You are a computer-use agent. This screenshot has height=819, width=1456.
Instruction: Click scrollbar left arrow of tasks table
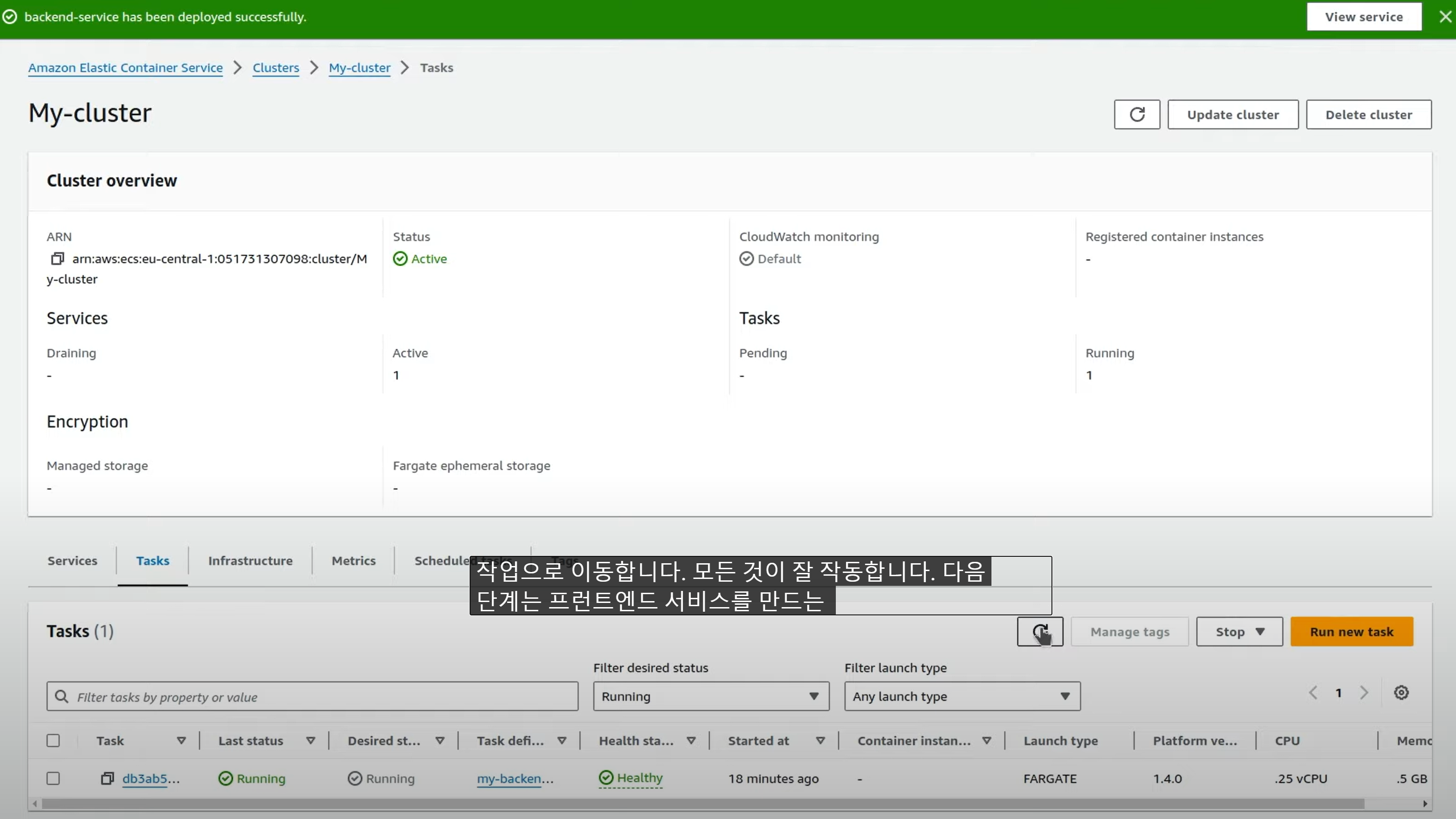click(35, 803)
